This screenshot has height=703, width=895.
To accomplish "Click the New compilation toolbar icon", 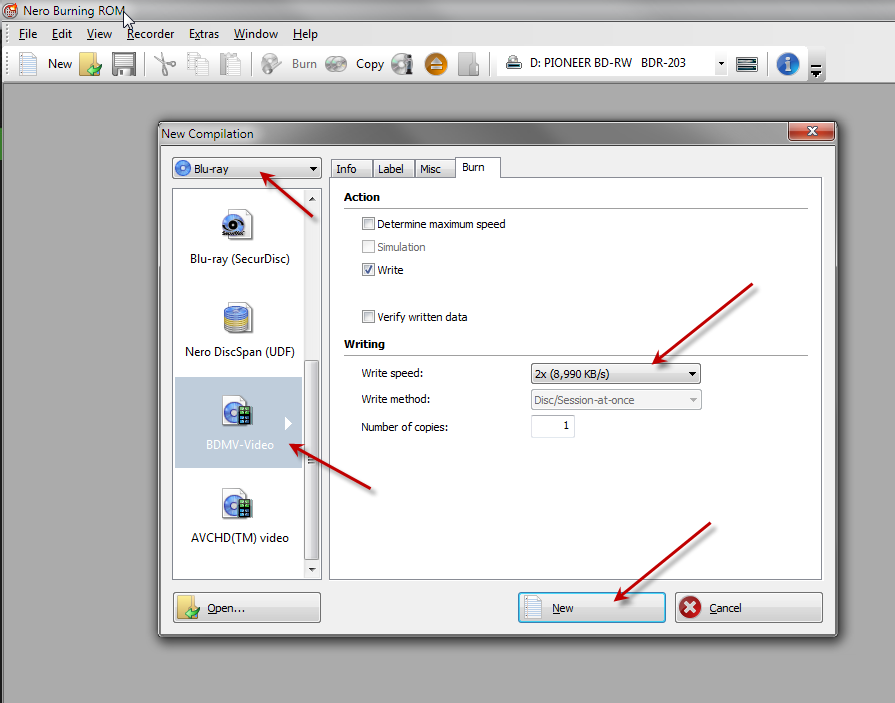I will (28, 64).
